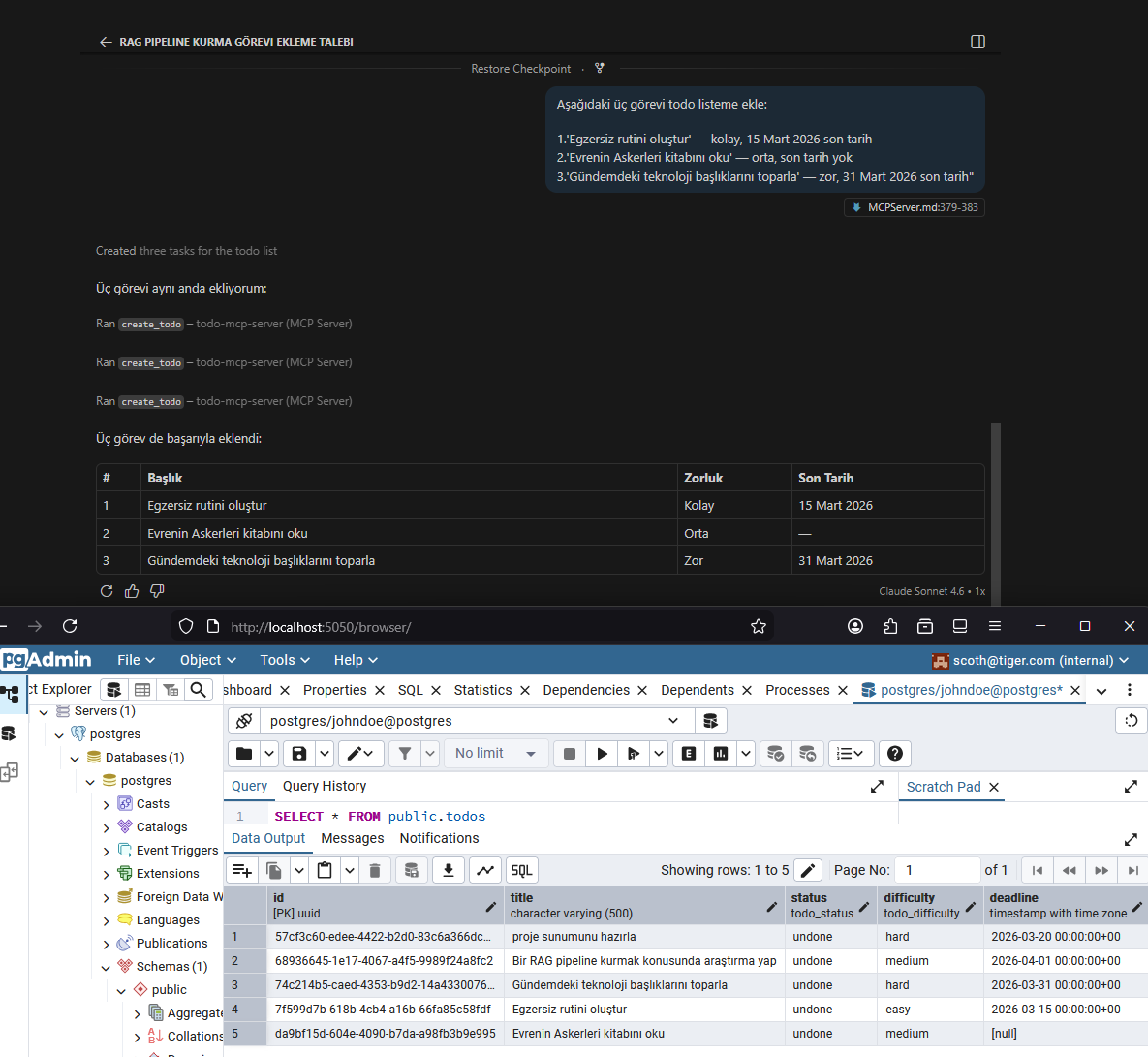Click the Restore Checkpoint link
This screenshot has width=1148, height=1057.
click(520, 69)
